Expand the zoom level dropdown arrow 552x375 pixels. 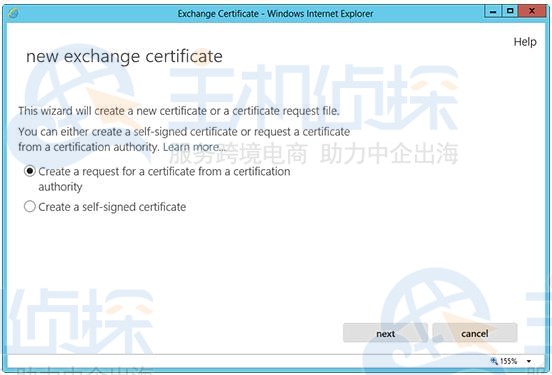(x=528, y=361)
